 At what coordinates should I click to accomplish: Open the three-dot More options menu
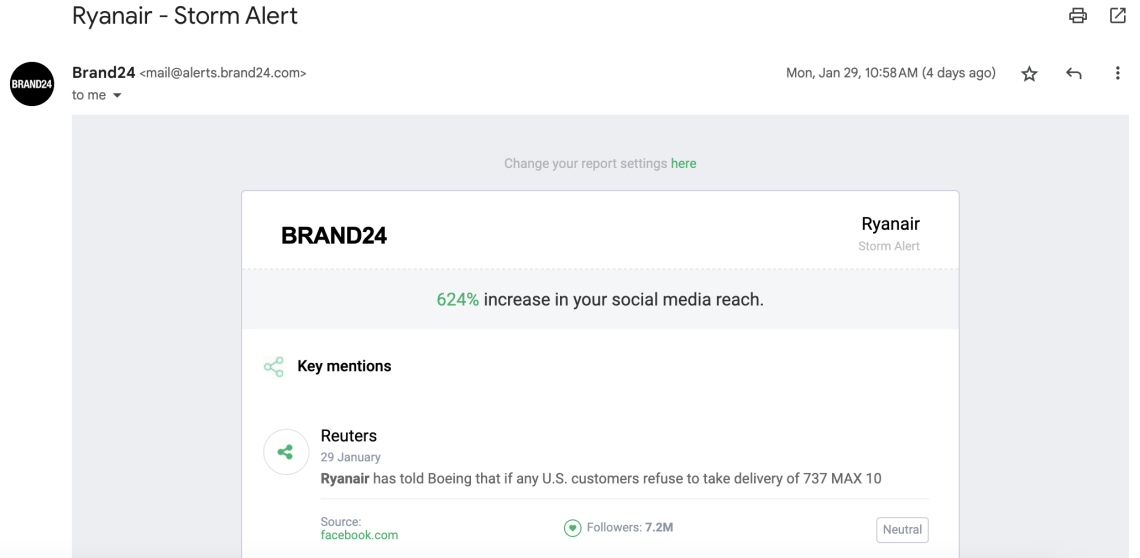[1117, 73]
